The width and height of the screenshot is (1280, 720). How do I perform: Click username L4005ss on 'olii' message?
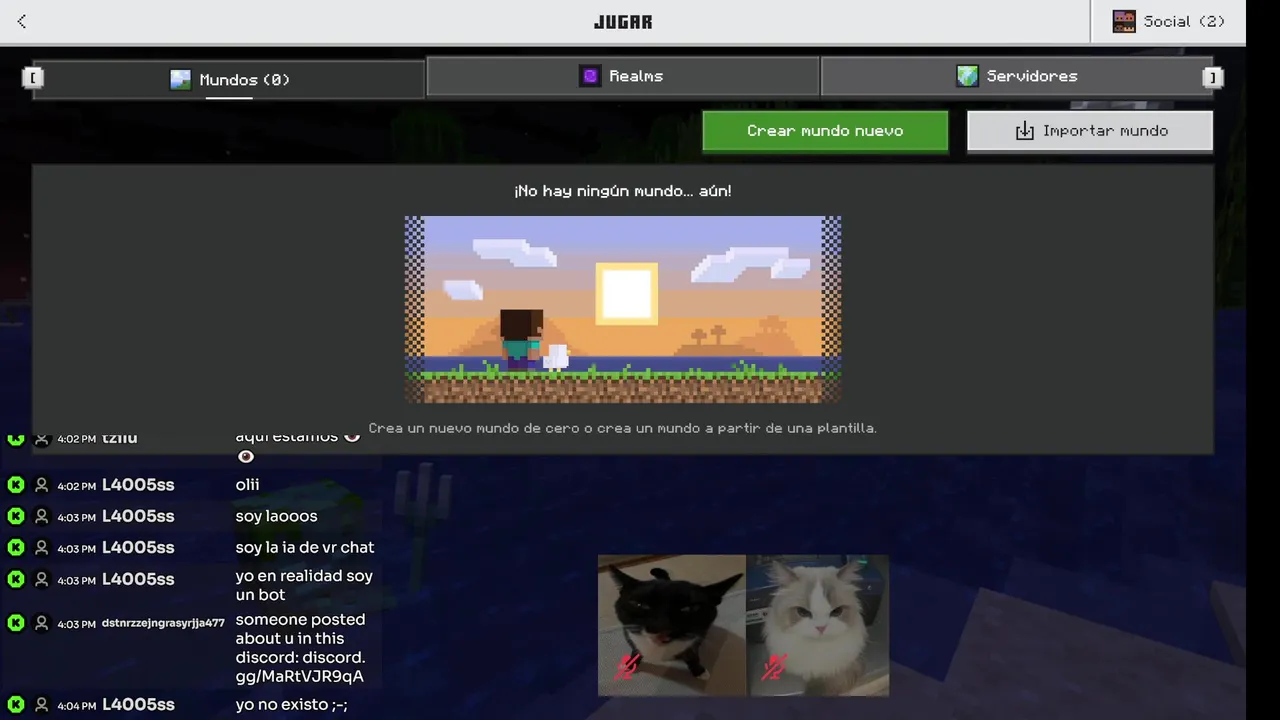(138, 485)
